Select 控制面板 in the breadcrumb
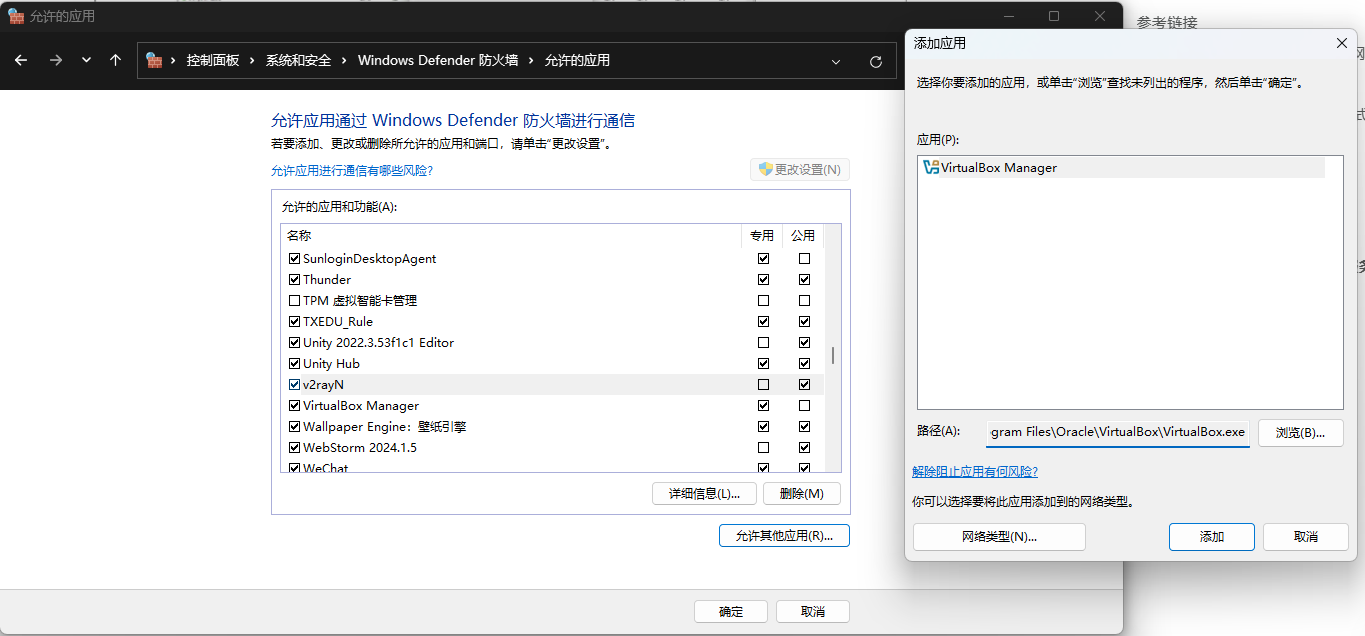 (x=213, y=60)
